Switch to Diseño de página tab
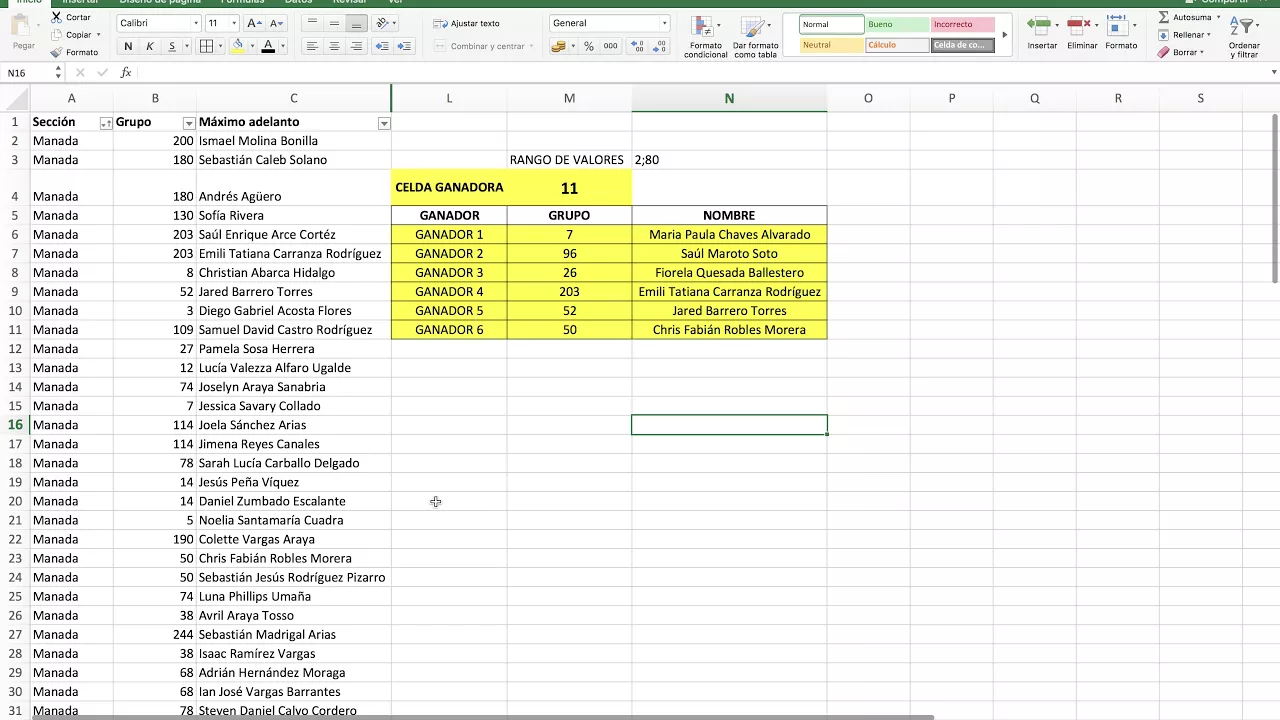Image resolution: width=1280 pixels, height=720 pixels. (160, 3)
